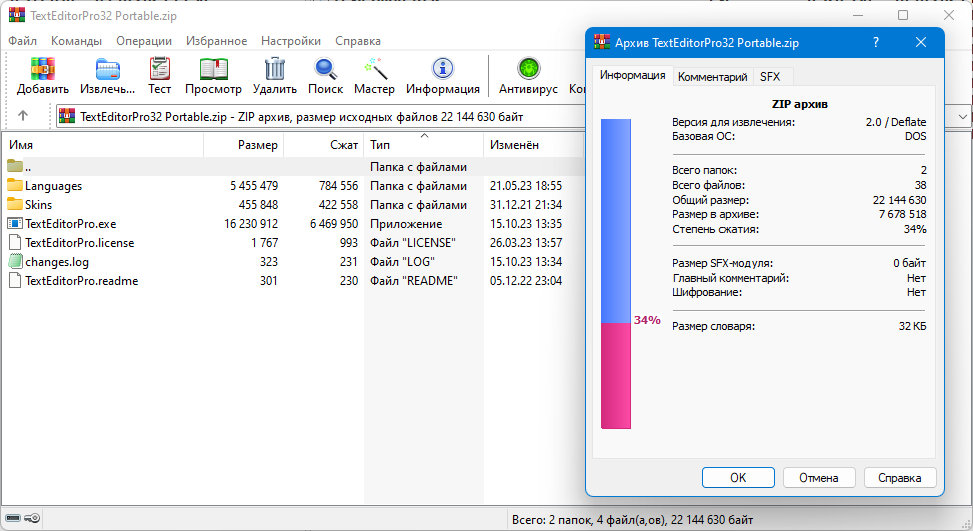Click the Степень сжатия 34% value
The height and width of the screenshot is (531, 973).
point(915,229)
